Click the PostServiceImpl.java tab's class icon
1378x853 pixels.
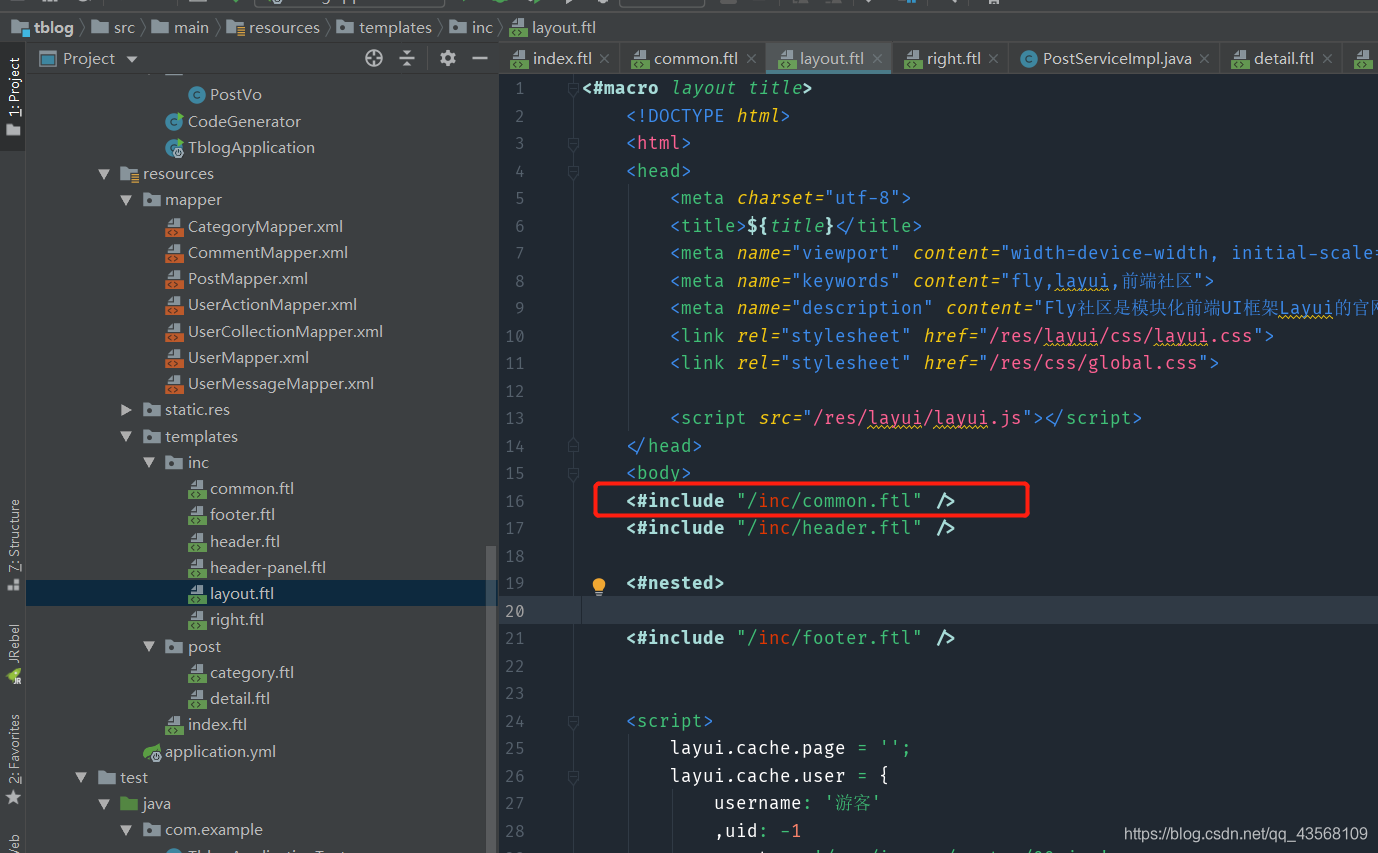tap(1028, 59)
